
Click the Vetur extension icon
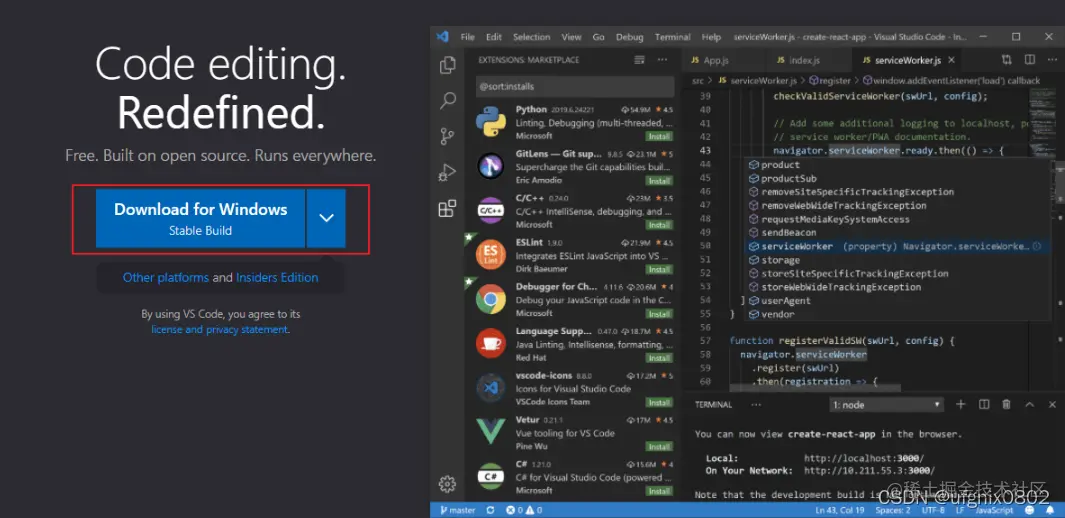pos(490,431)
